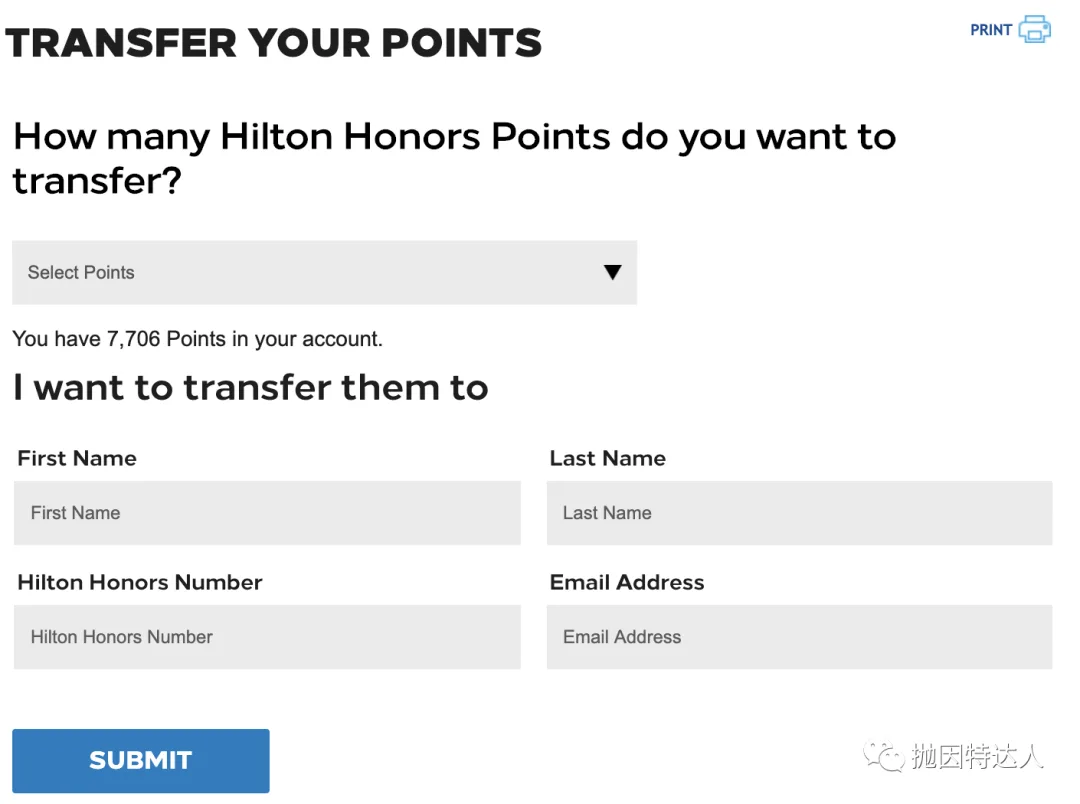Open the Select Points dropdown
Viewport: 1080px width, 804px height.
click(x=324, y=272)
